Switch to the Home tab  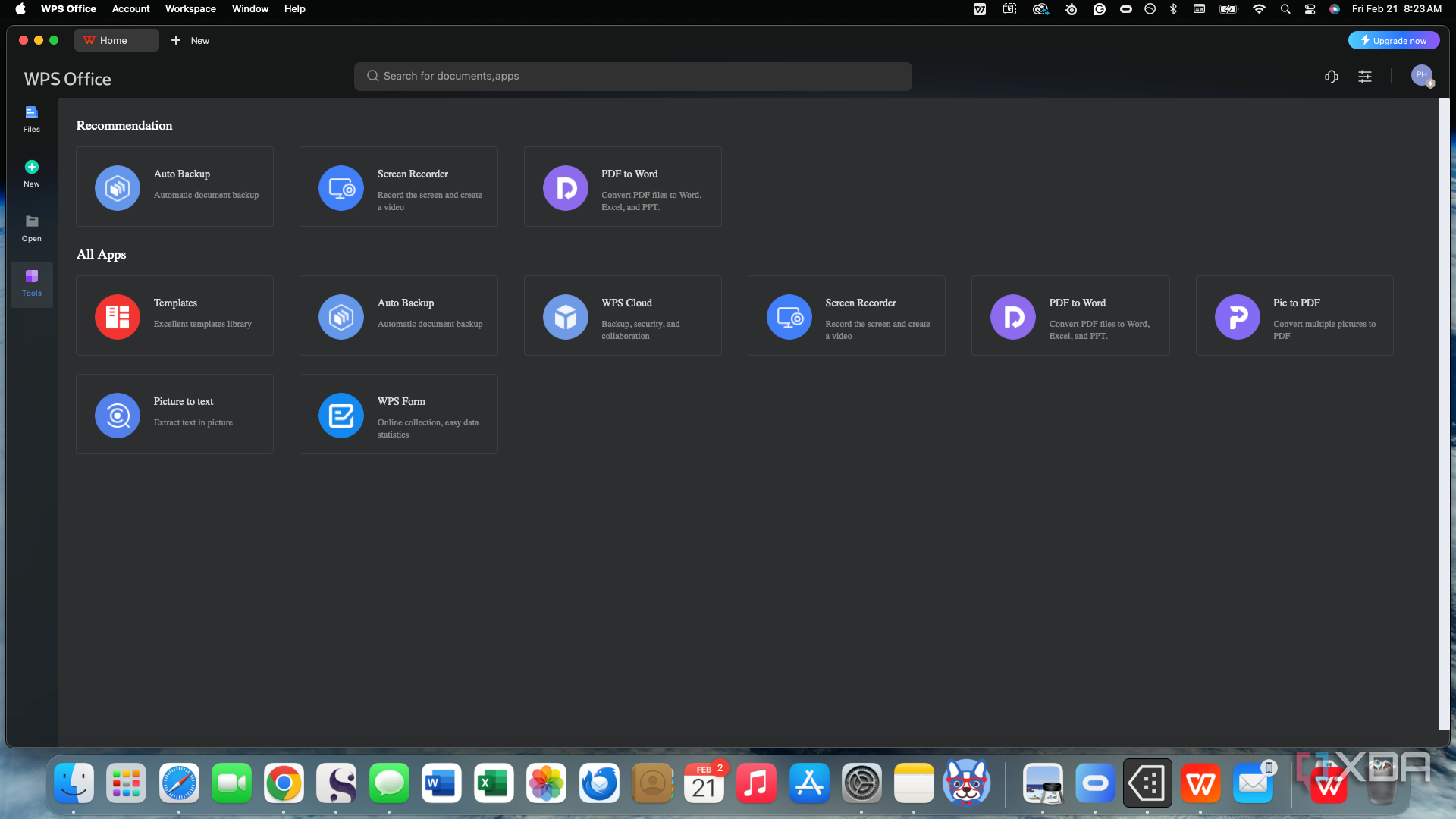117,40
